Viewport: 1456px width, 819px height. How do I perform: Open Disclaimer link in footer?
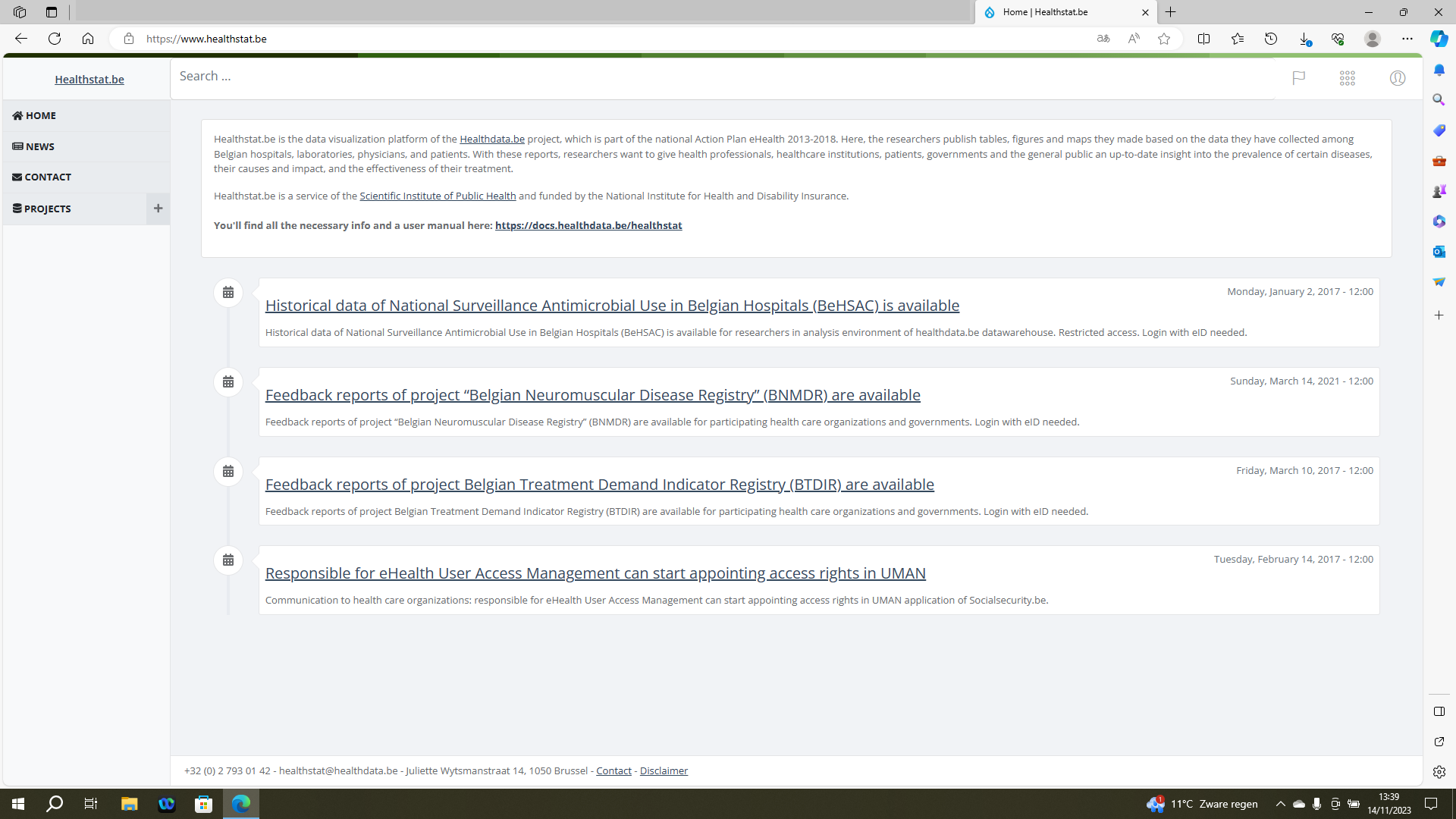point(664,770)
